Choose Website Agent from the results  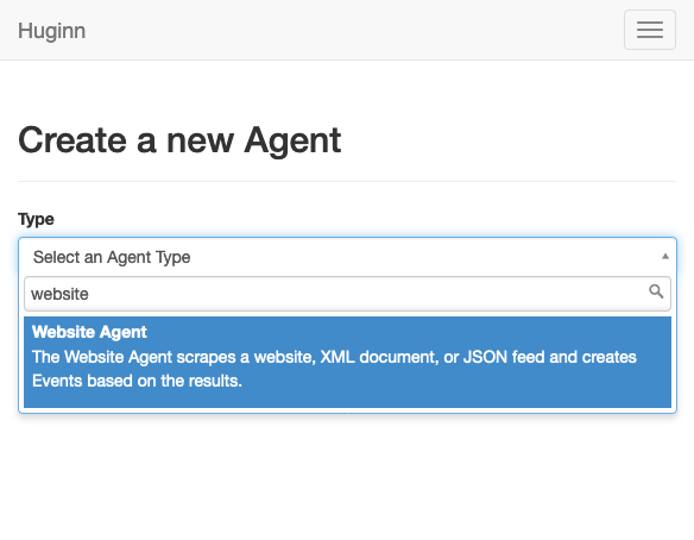click(347, 362)
